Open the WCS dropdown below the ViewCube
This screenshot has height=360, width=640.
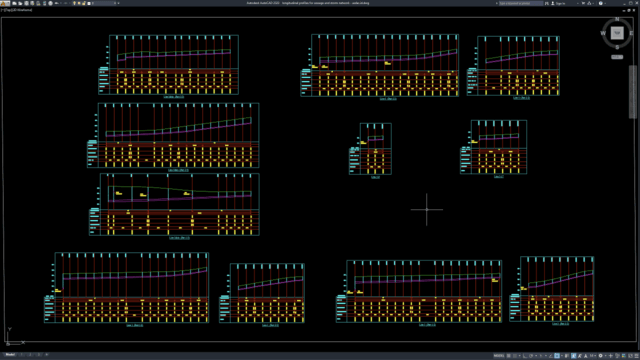[x=617, y=57]
